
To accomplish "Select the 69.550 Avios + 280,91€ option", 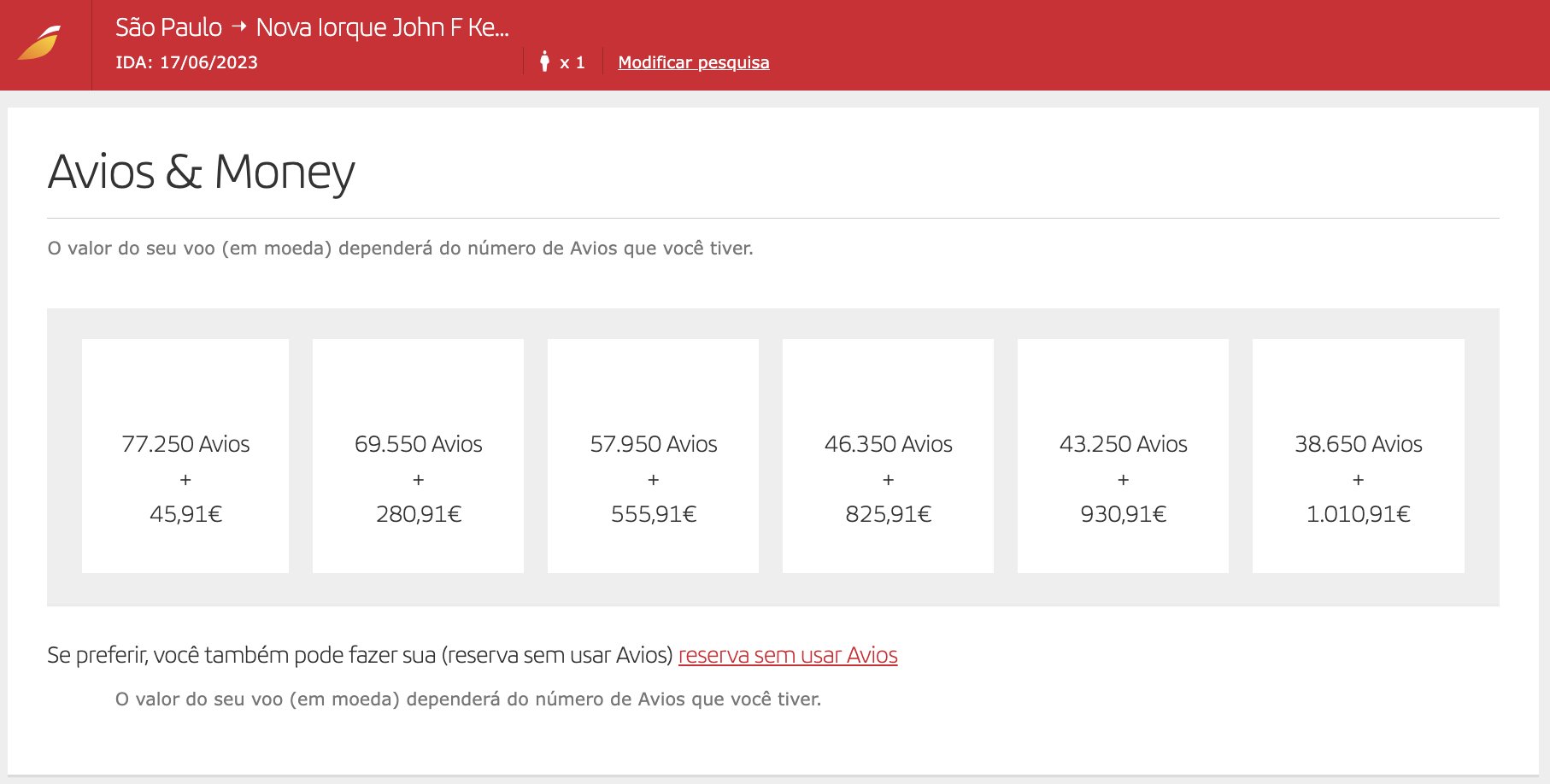I will click(418, 456).
